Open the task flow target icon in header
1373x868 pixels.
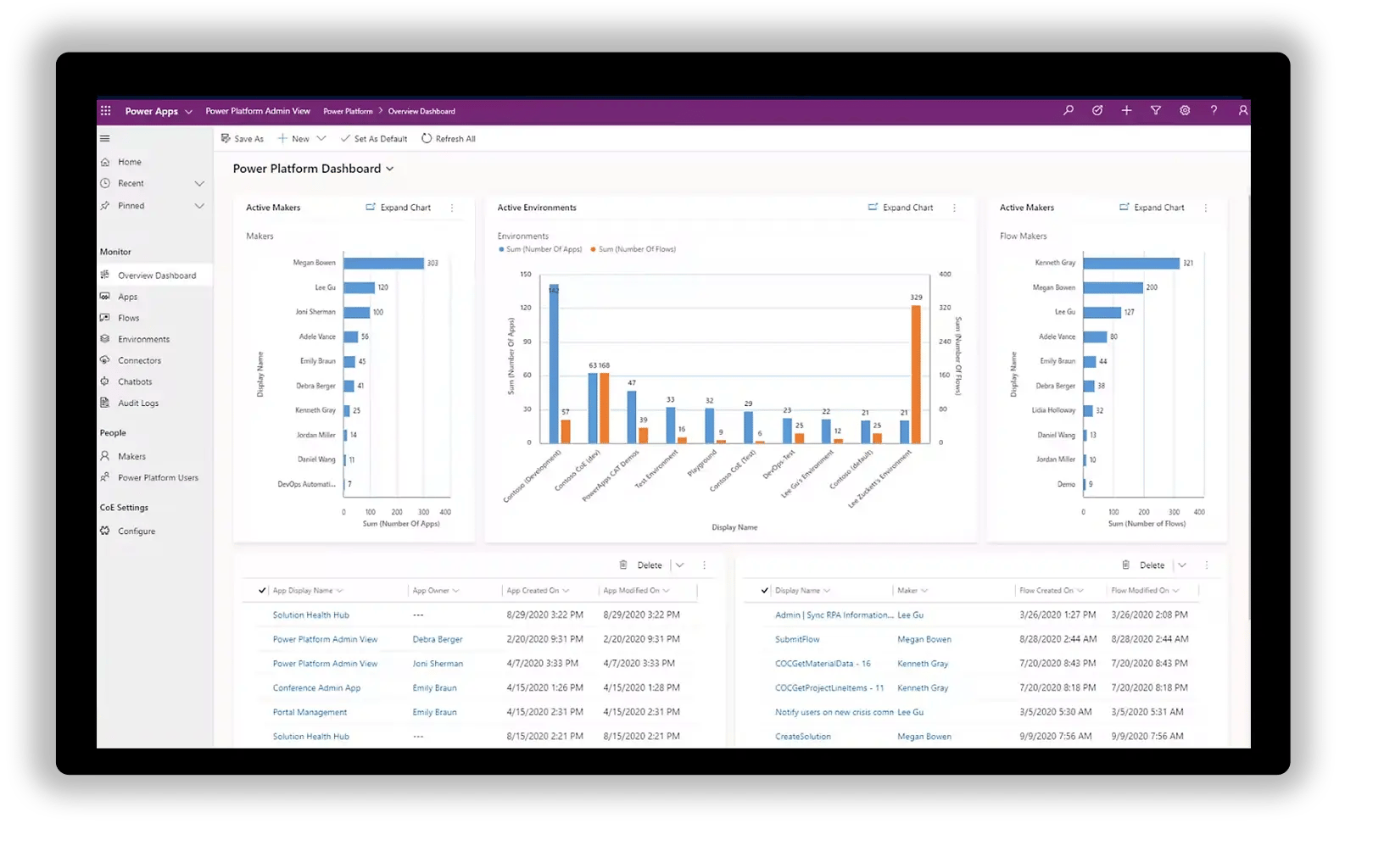click(1097, 111)
